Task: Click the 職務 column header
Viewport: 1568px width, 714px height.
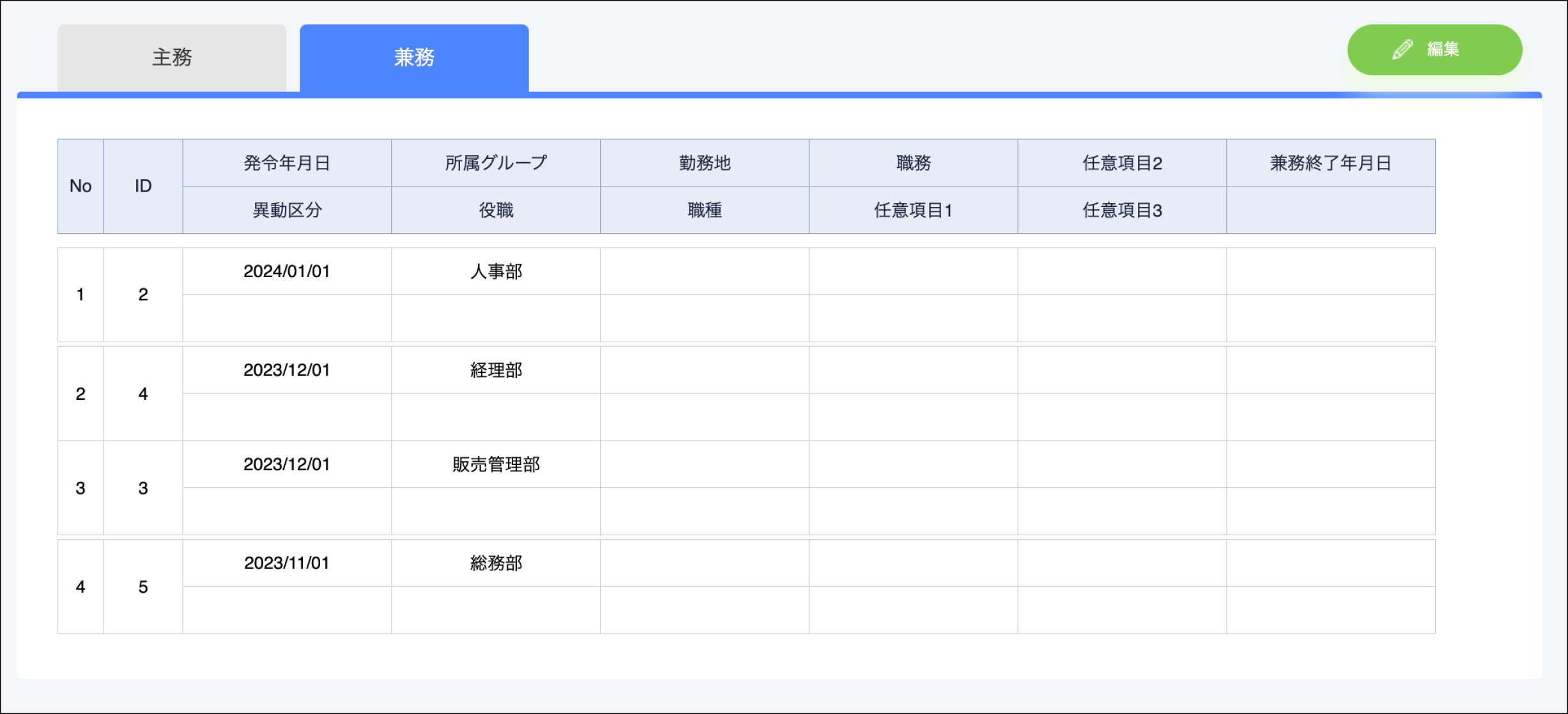Action: (913, 163)
